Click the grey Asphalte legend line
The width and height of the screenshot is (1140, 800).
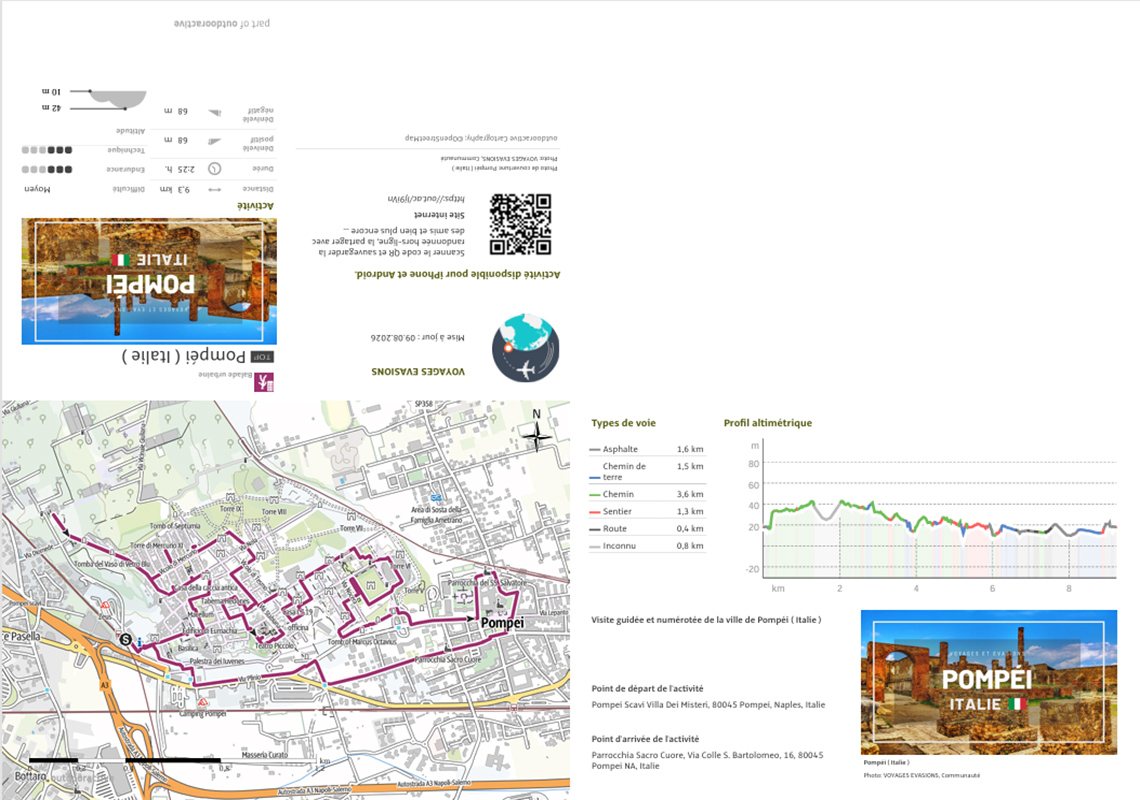[595, 450]
